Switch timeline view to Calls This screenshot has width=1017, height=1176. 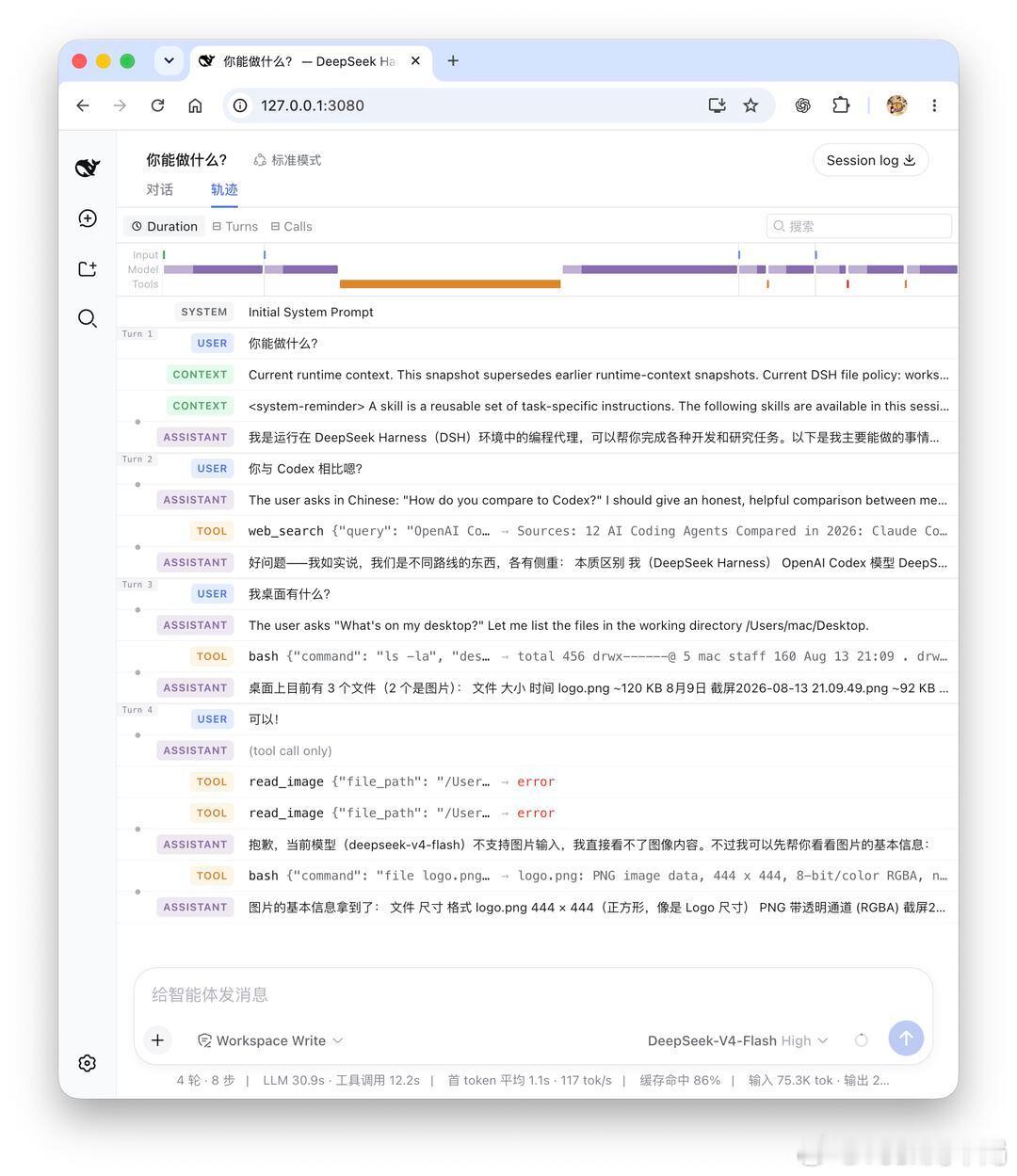tap(292, 226)
